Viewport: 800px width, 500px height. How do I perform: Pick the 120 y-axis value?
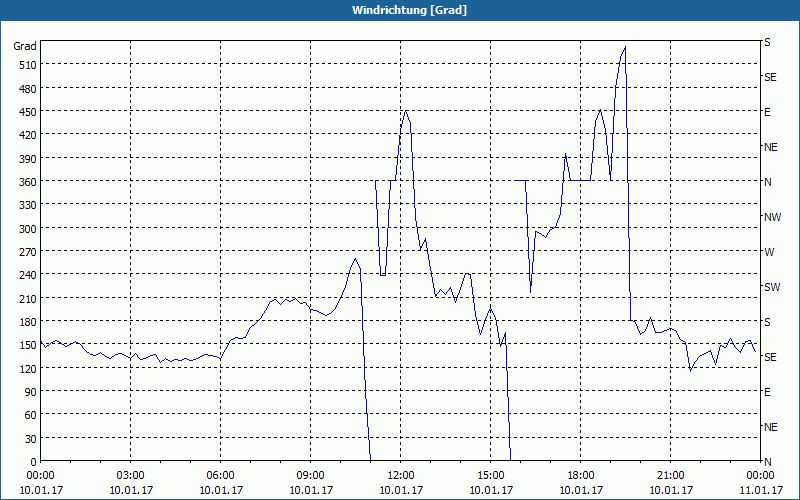pyautogui.click(x=28, y=368)
